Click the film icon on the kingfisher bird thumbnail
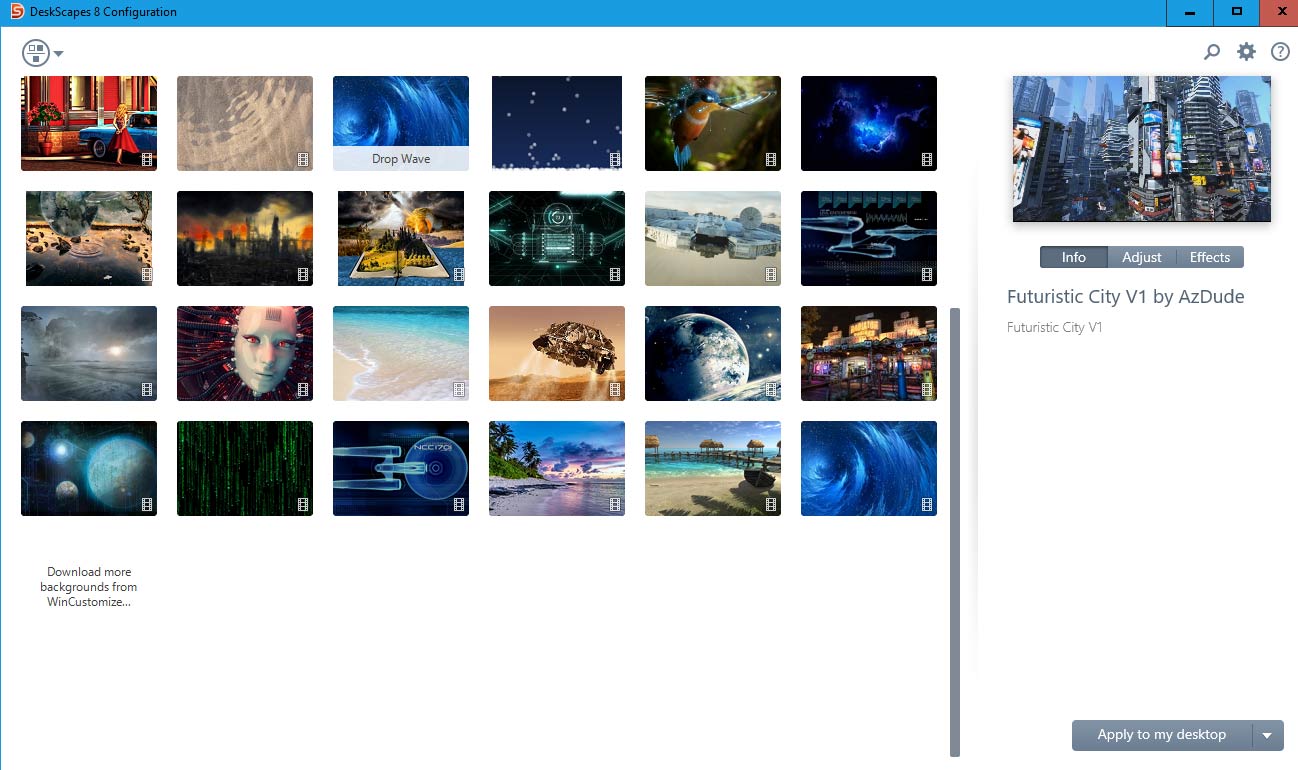 (x=771, y=158)
